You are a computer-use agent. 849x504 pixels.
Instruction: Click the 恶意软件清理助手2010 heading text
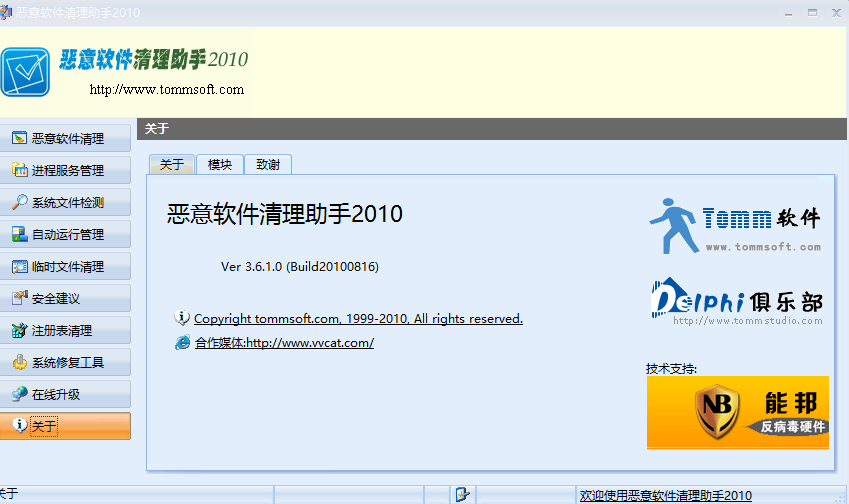285,214
